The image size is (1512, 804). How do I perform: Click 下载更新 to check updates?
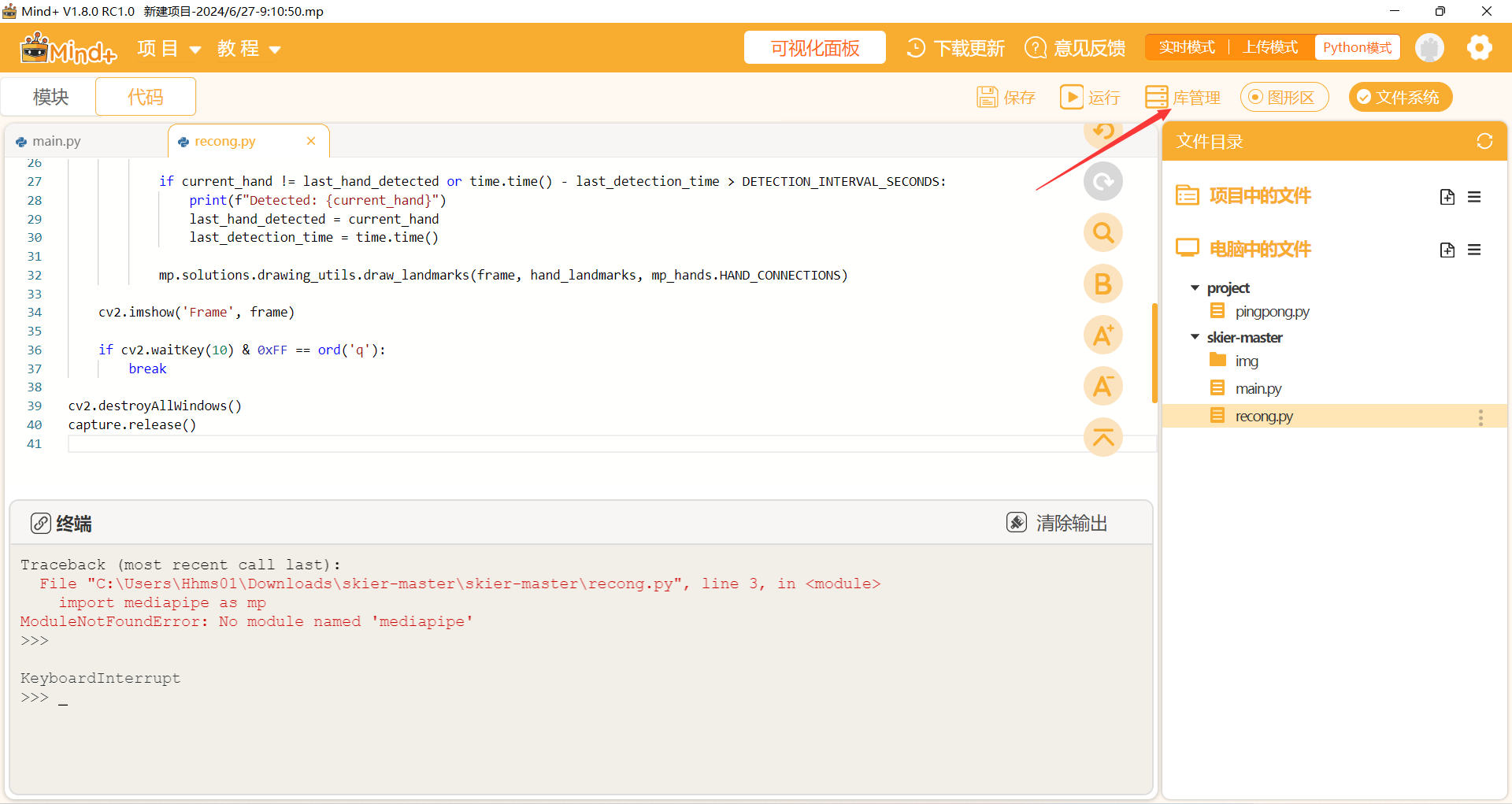coord(955,48)
